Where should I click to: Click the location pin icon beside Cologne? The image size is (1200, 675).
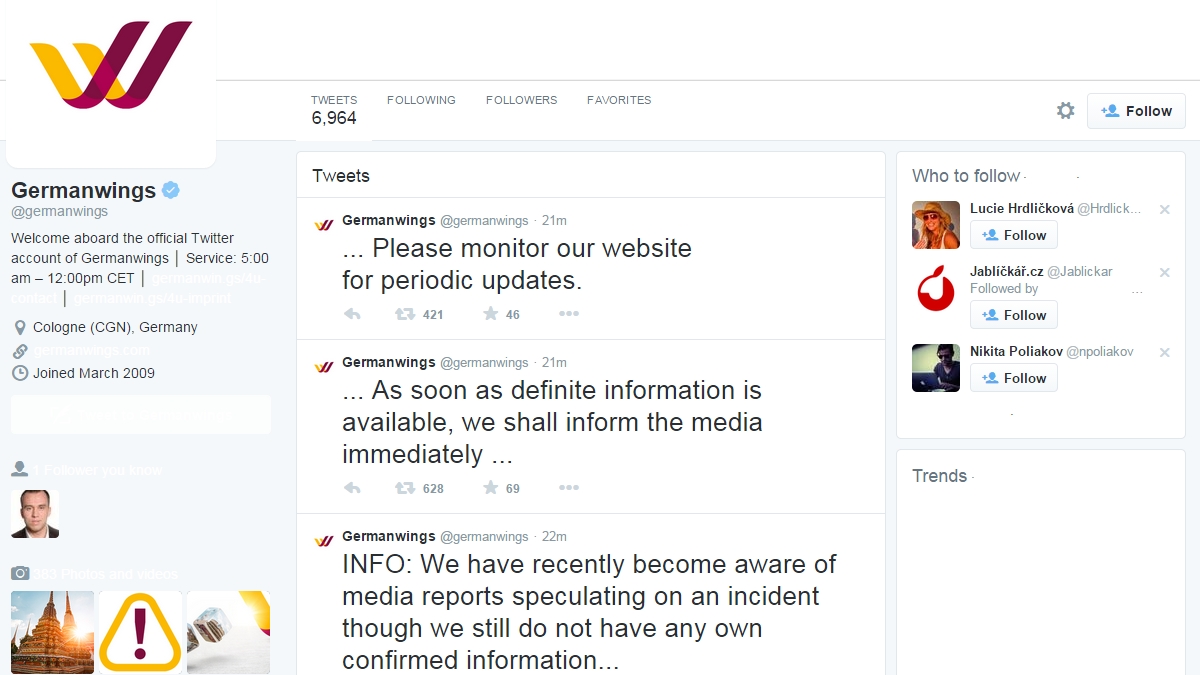click(20, 328)
